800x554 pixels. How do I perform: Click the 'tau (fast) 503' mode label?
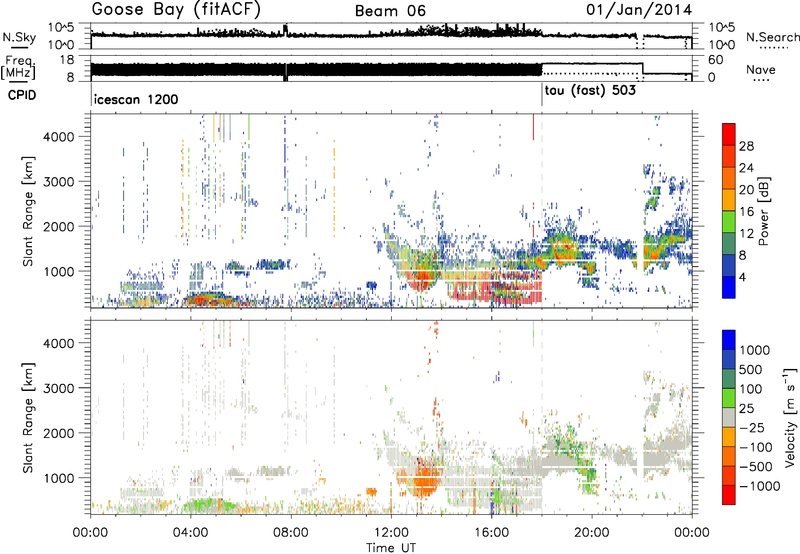pyautogui.click(x=590, y=91)
